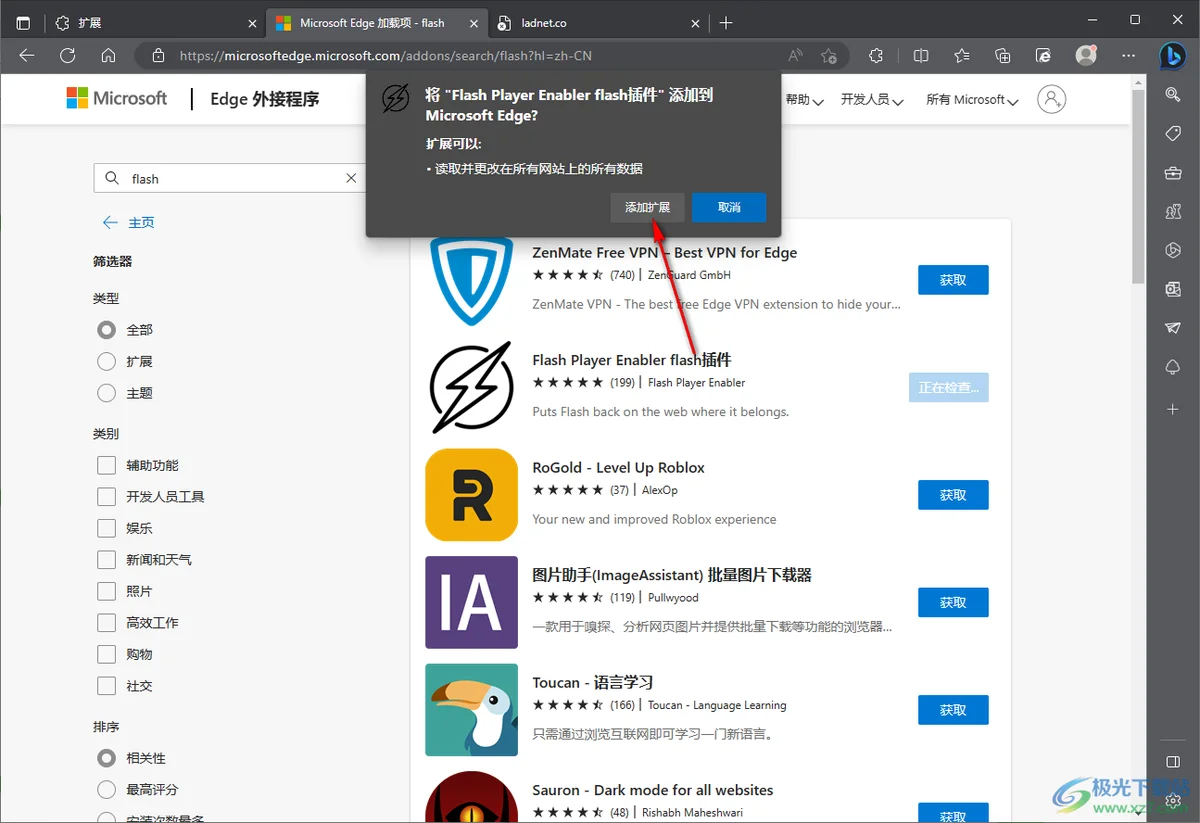This screenshot has height=823, width=1200.
Task: Activate Read aloud icon in address bar
Action: [x=795, y=56]
